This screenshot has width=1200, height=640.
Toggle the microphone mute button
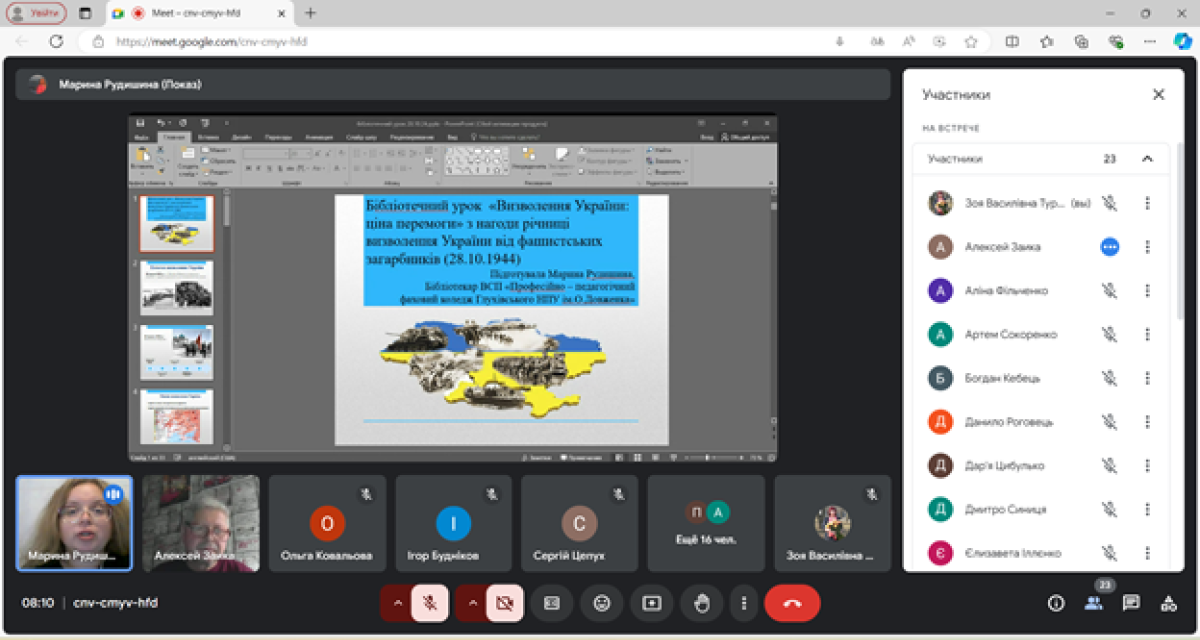tap(430, 603)
